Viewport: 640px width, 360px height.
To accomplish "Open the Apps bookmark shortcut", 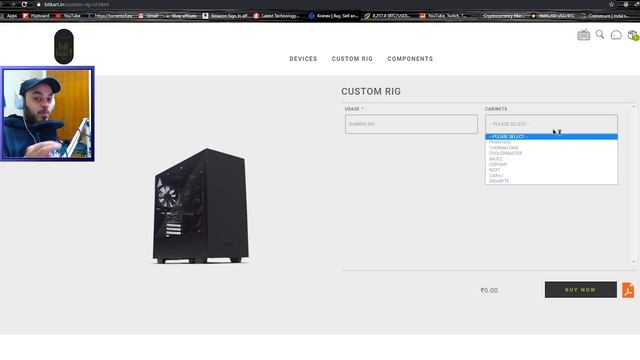I will 9,16.
